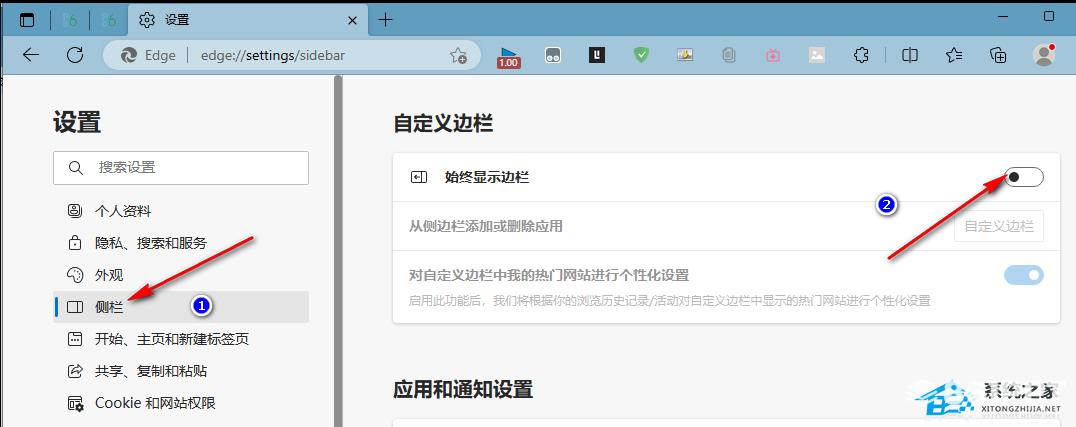Screen dimensions: 1076x427
Task: Open 开始、主页和新建标签页 section
Action: coord(181,339)
